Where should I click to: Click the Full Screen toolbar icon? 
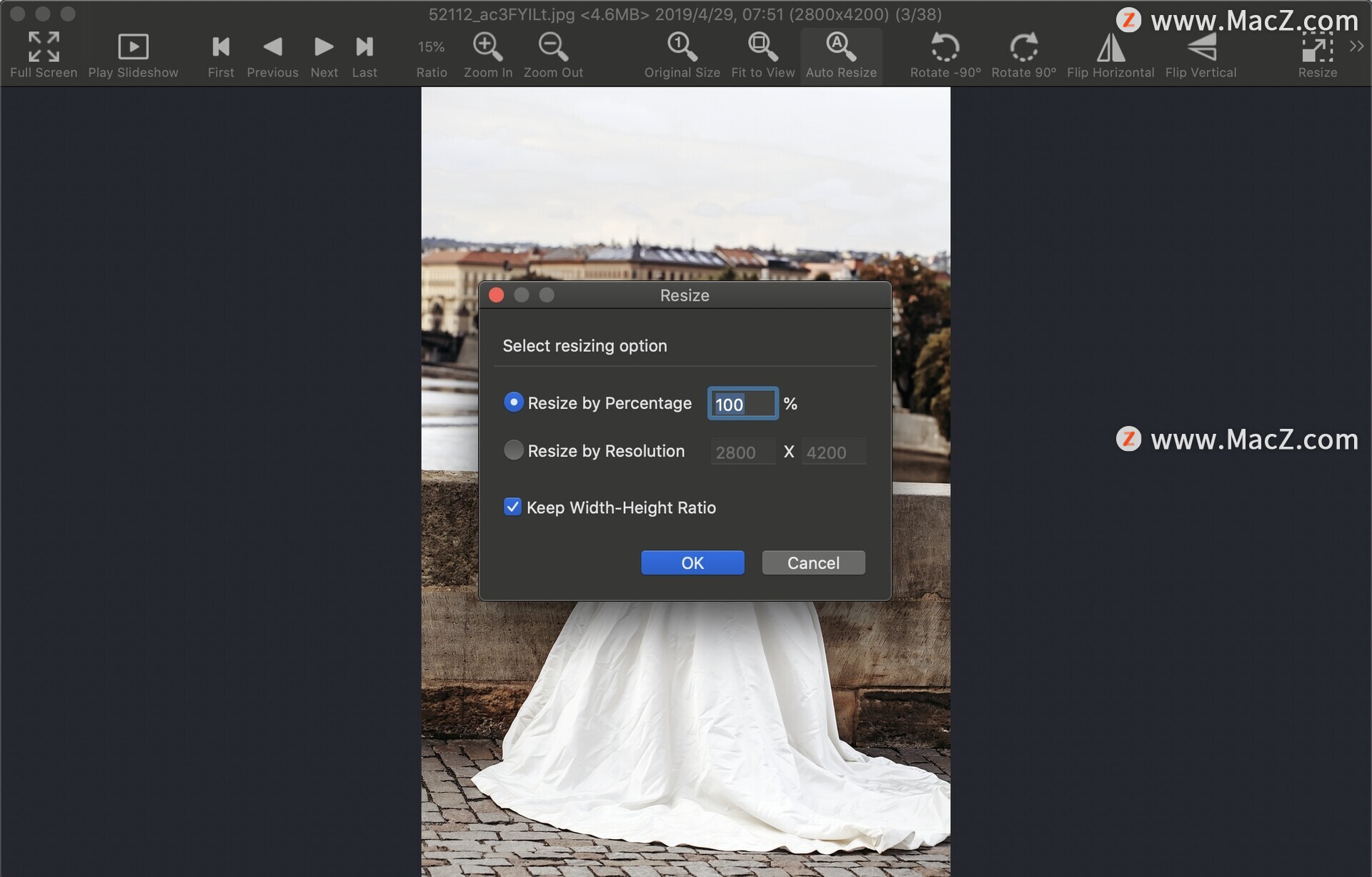click(44, 47)
